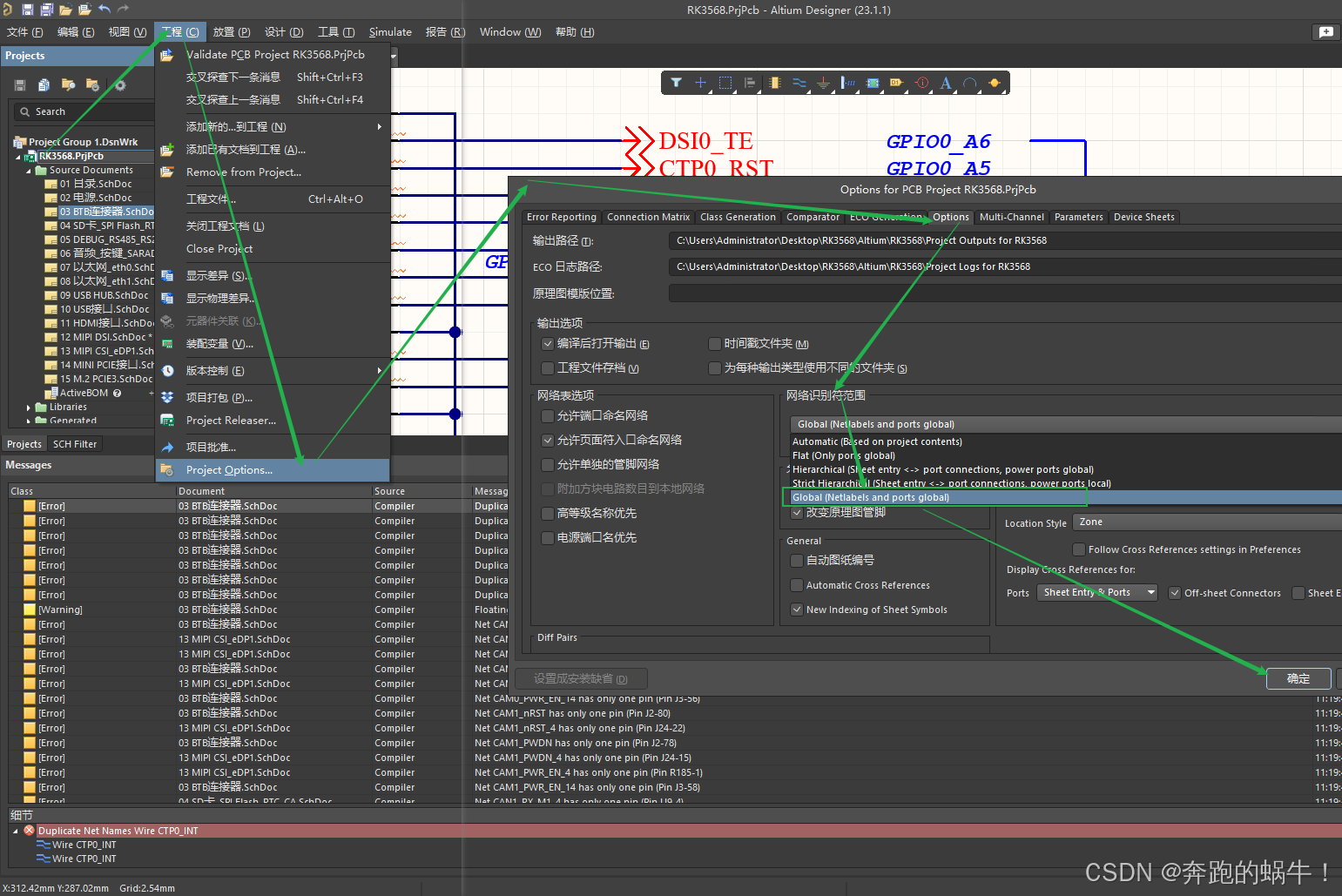Switch to the Error Reporting tab

coord(562,217)
